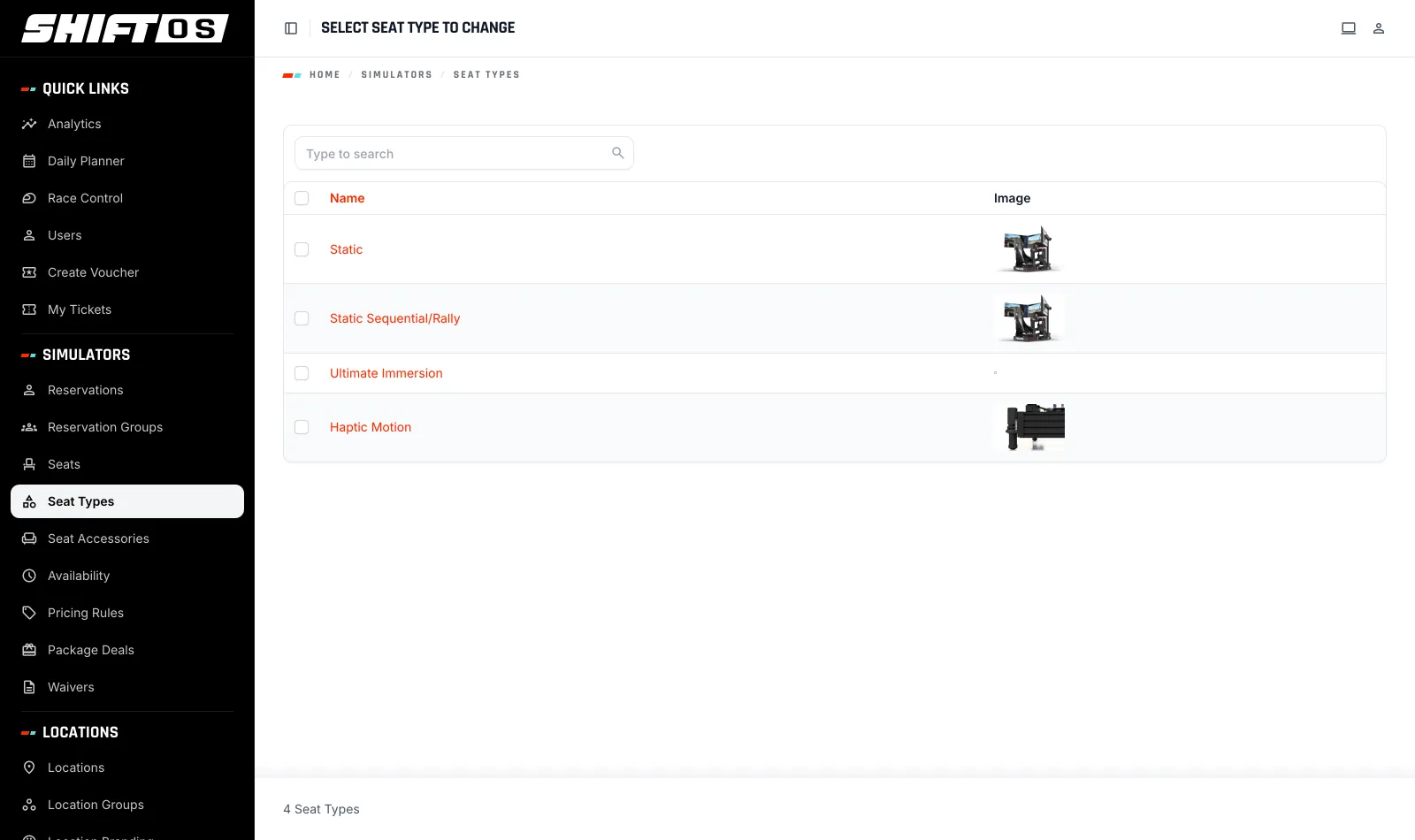1415x840 pixels.
Task: Sort by the Name column header
Action: tap(347, 198)
